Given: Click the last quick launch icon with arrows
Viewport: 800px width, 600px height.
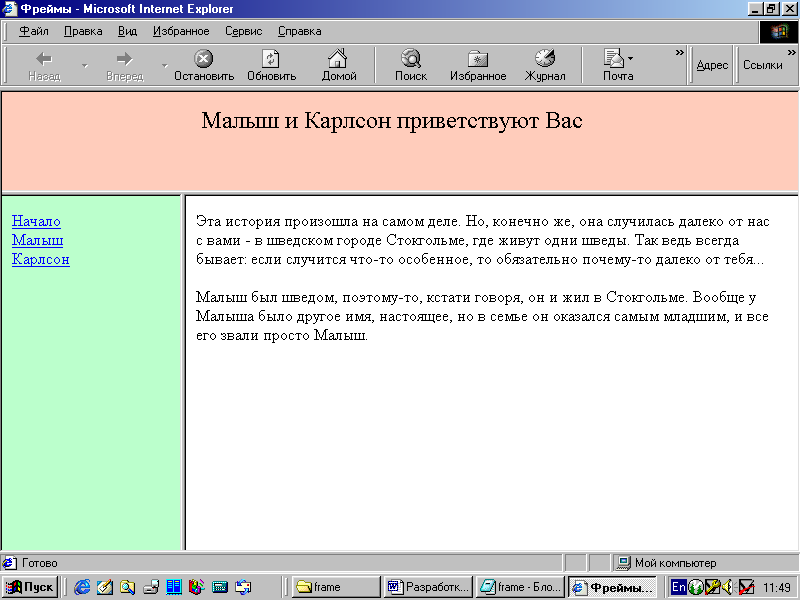Looking at the screenshot, I should [243, 587].
